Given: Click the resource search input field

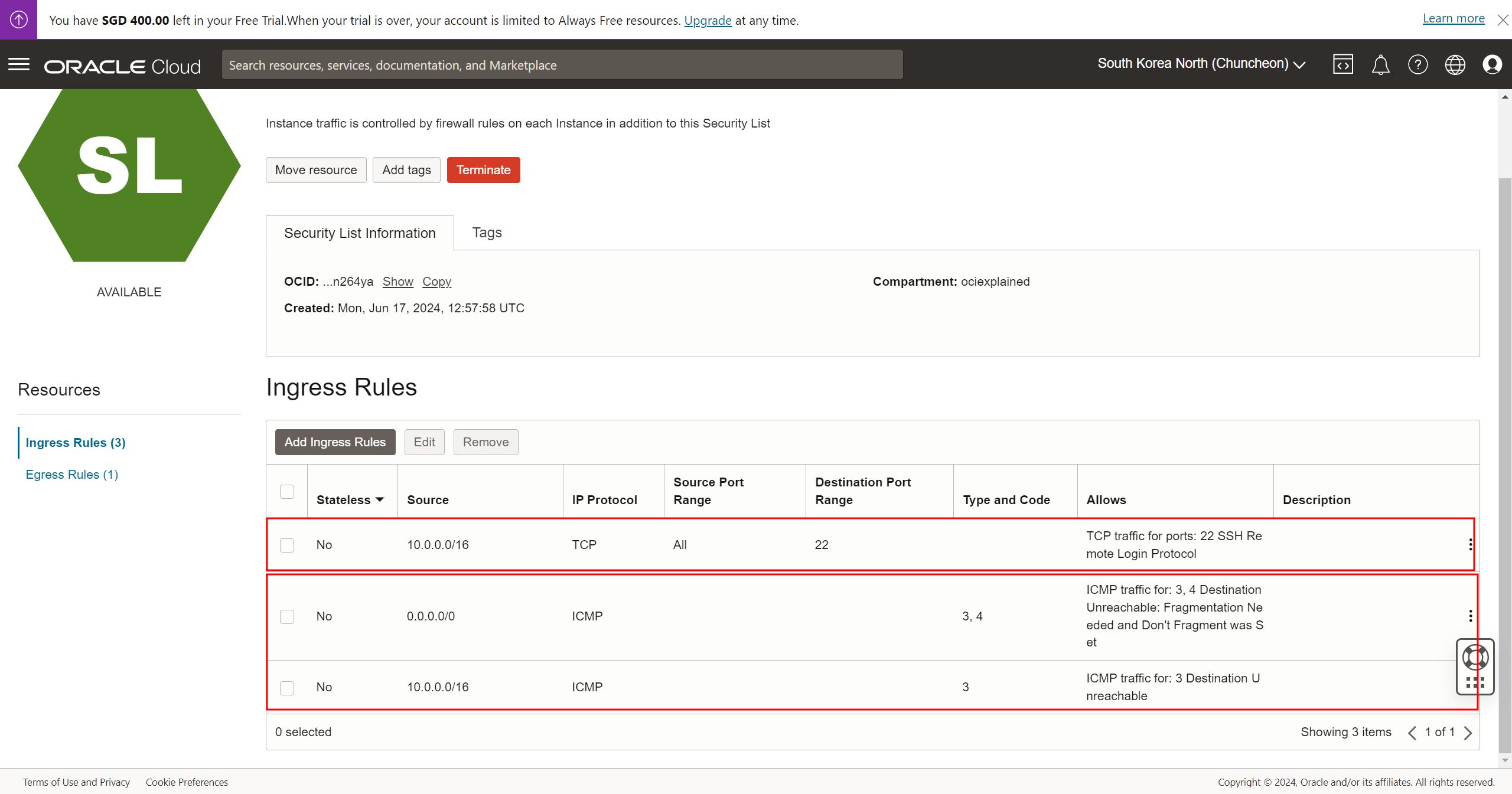Looking at the screenshot, I should 562,65.
